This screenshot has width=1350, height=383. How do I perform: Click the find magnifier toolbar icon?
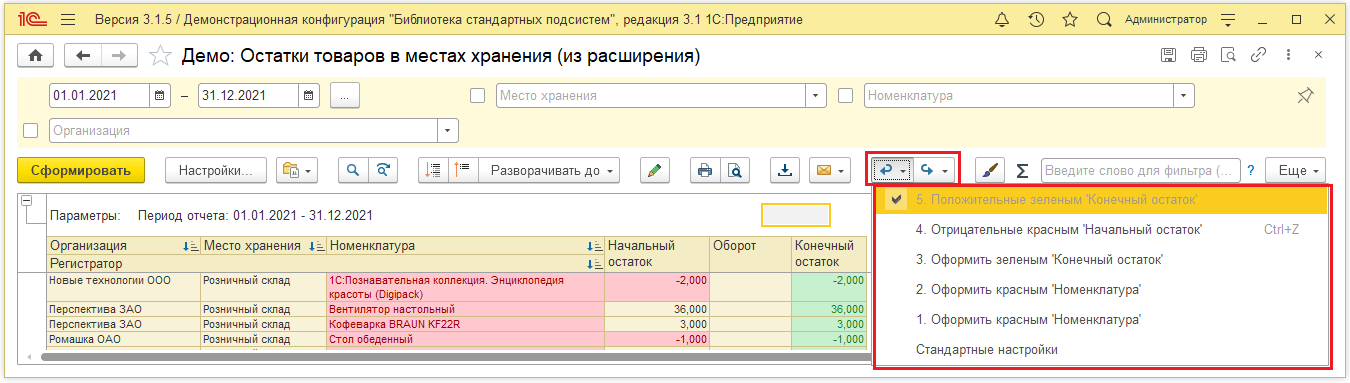tap(353, 170)
